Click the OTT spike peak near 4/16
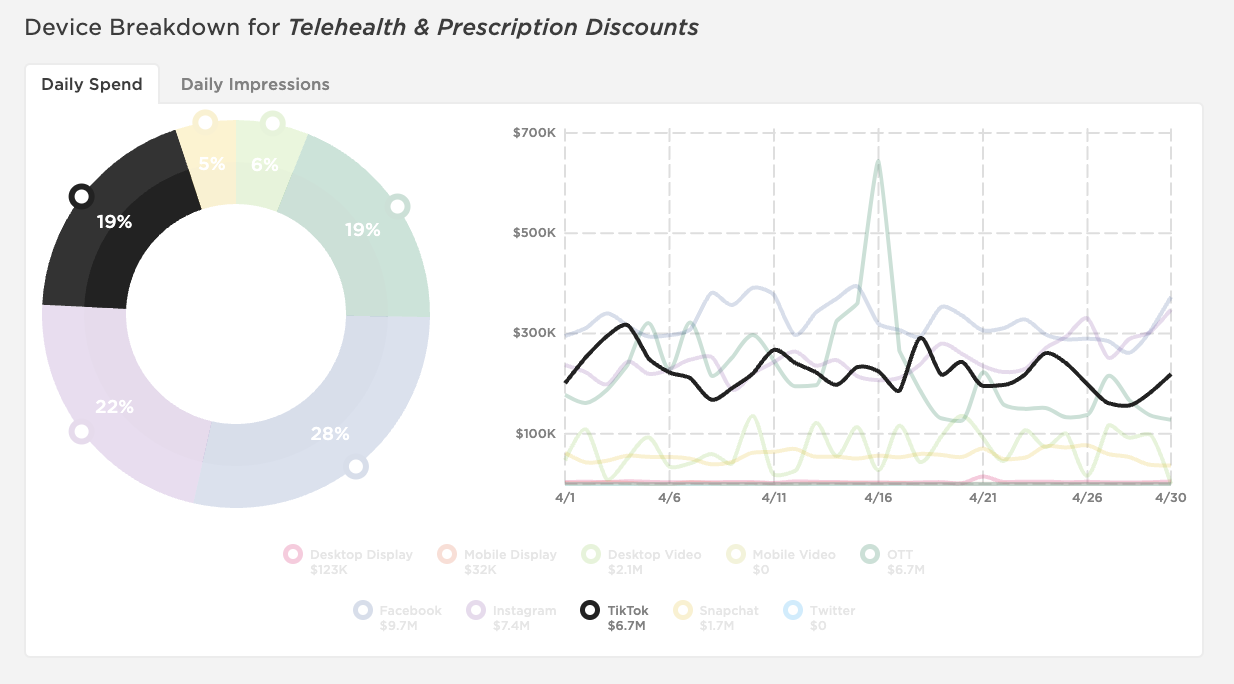 coord(880,162)
